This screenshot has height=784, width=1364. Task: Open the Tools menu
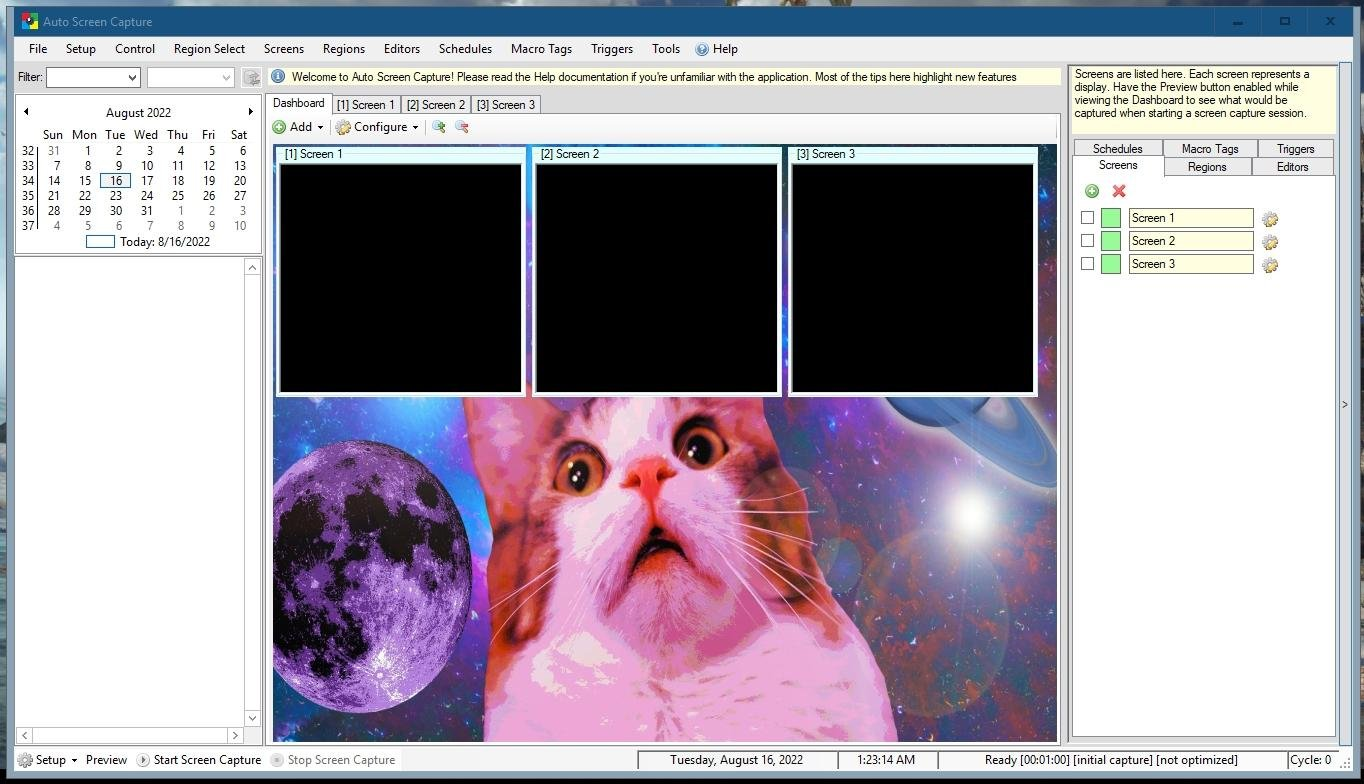[x=665, y=48]
